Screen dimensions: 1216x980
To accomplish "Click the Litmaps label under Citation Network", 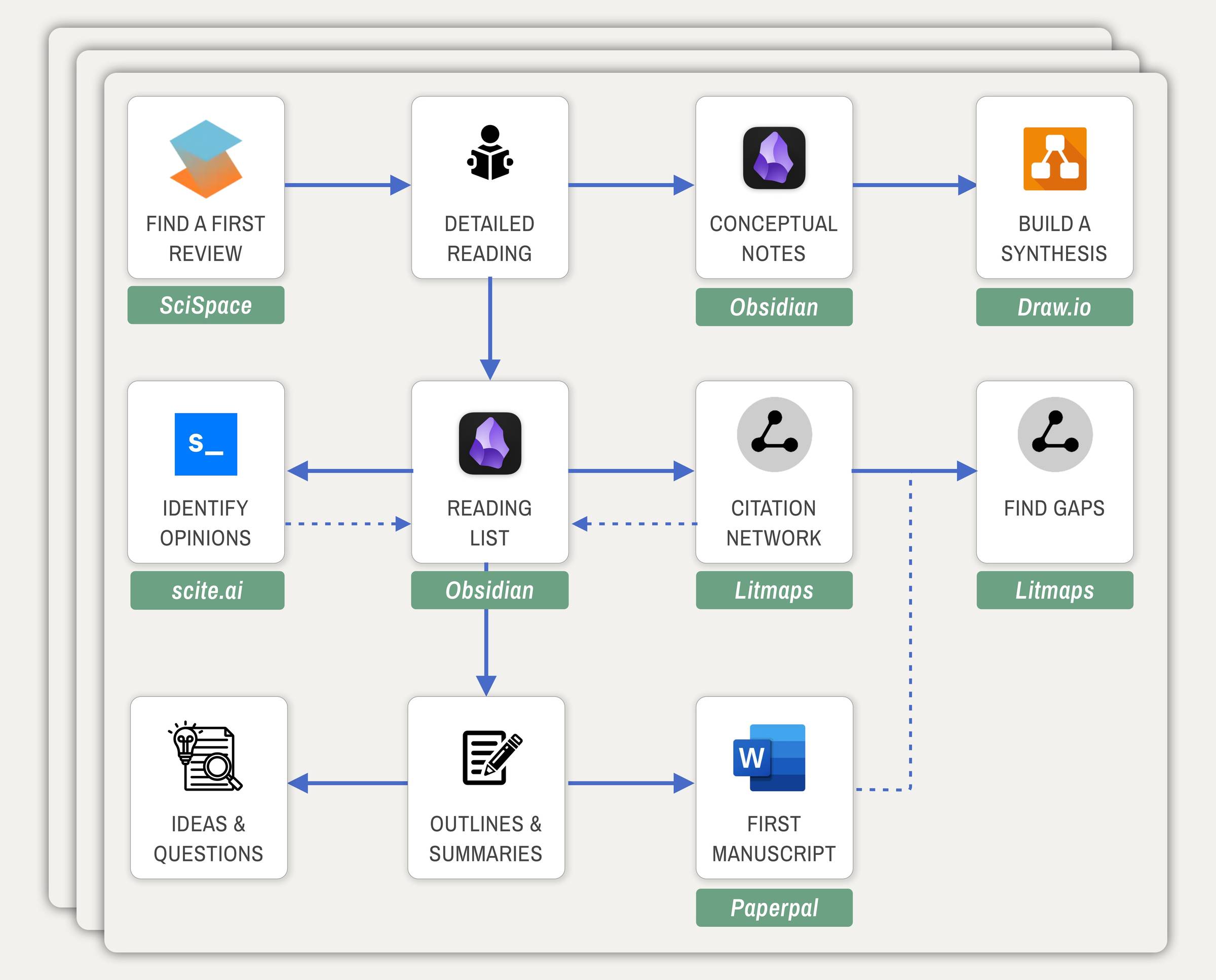I will click(x=774, y=591).
